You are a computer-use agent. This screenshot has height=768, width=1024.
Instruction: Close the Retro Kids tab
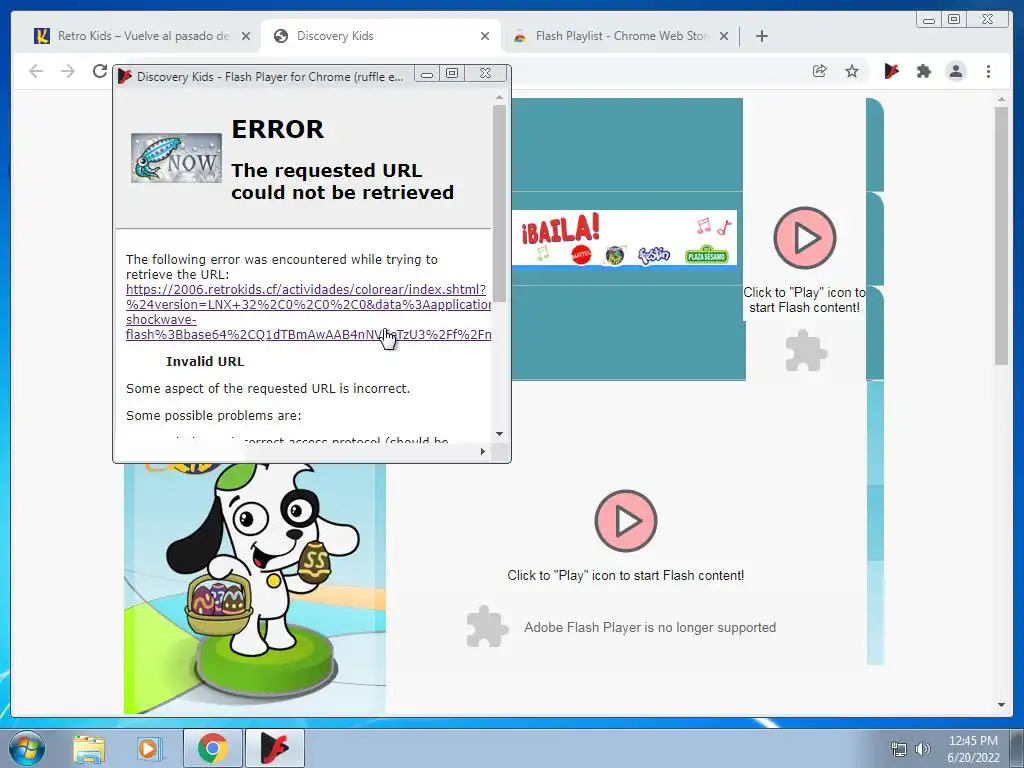246,37
